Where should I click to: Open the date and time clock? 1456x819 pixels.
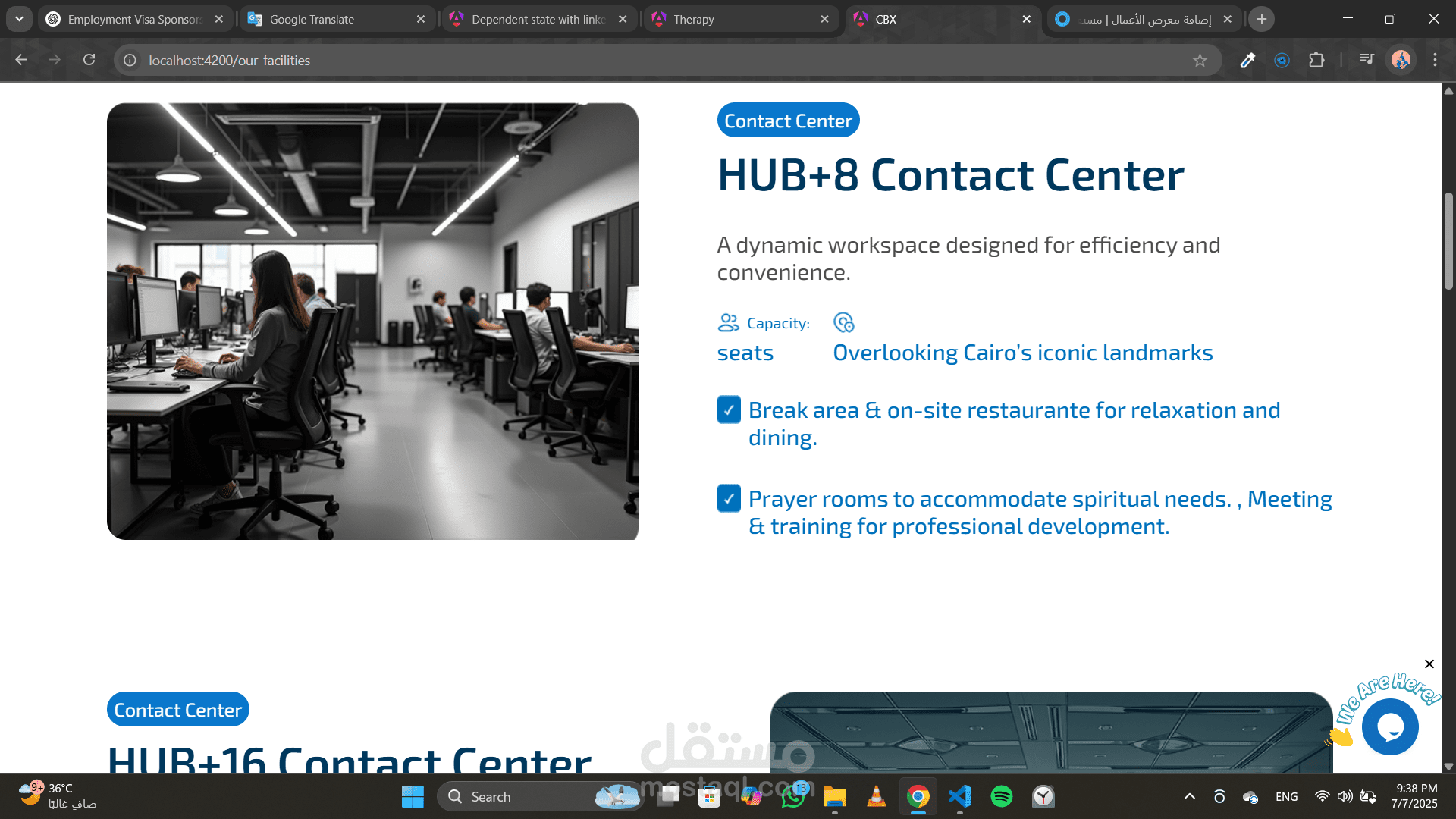click(1414, 796)
